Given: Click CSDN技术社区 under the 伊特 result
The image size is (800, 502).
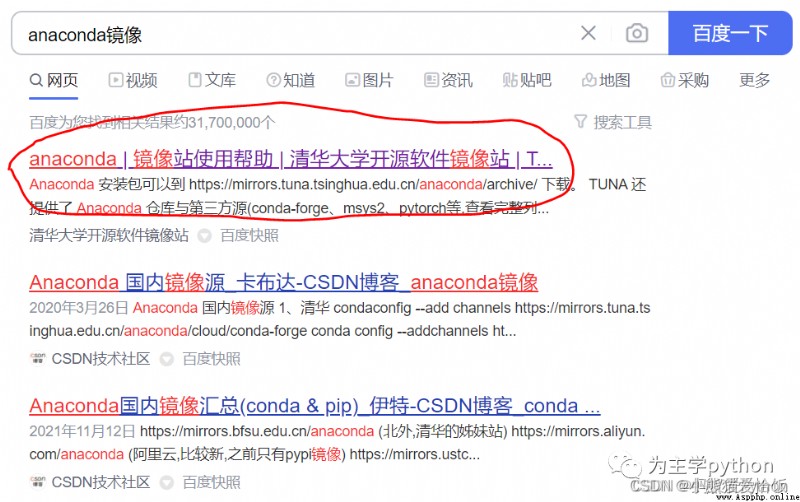Looking at the screenshot, I should tap(101, 482).
